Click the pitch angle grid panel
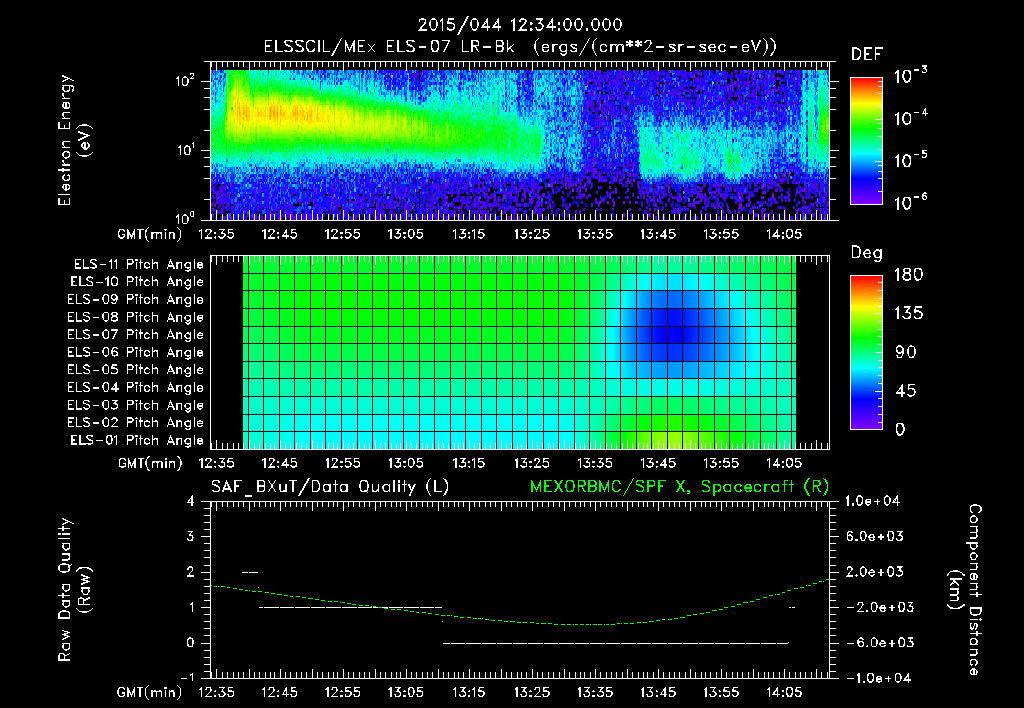Image resolution: width=1024 pixels, height=708 pixels. click(520, 353)
